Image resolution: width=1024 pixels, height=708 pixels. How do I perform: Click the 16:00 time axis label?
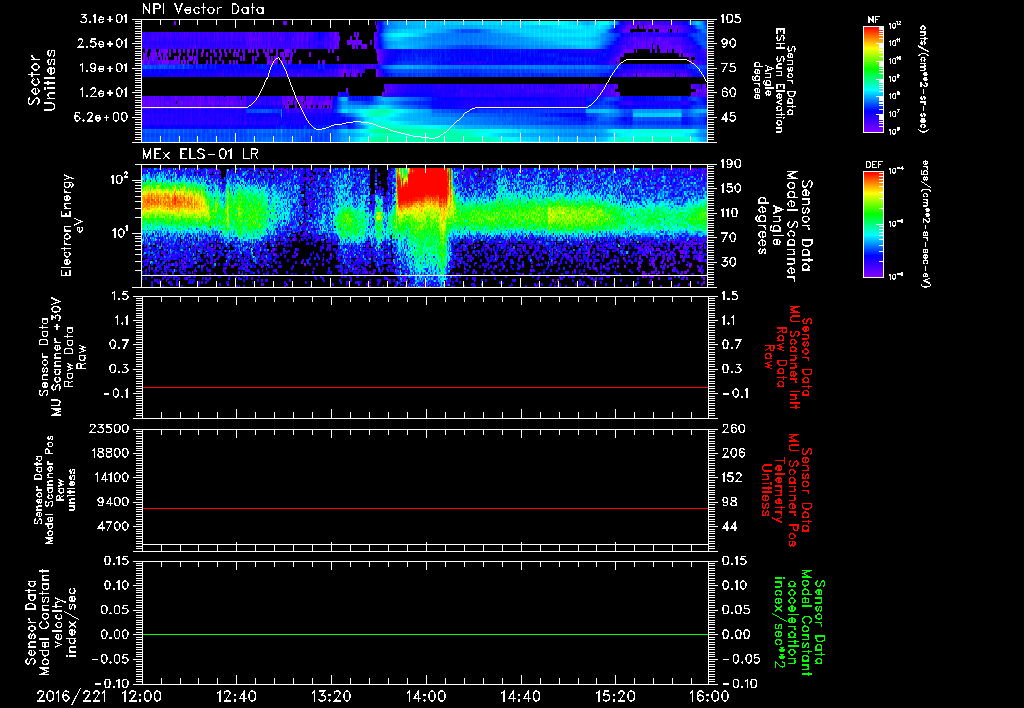(709, 696)
